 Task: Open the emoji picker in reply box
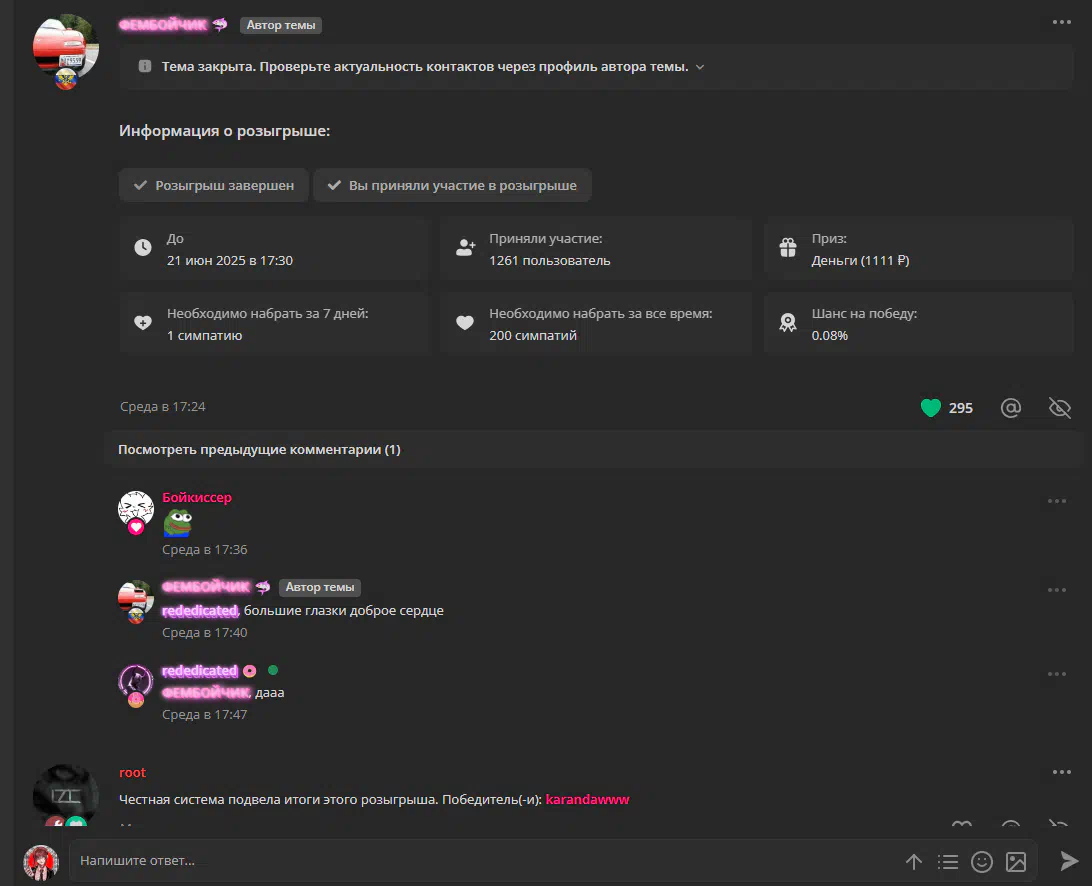tap(981, 862)
